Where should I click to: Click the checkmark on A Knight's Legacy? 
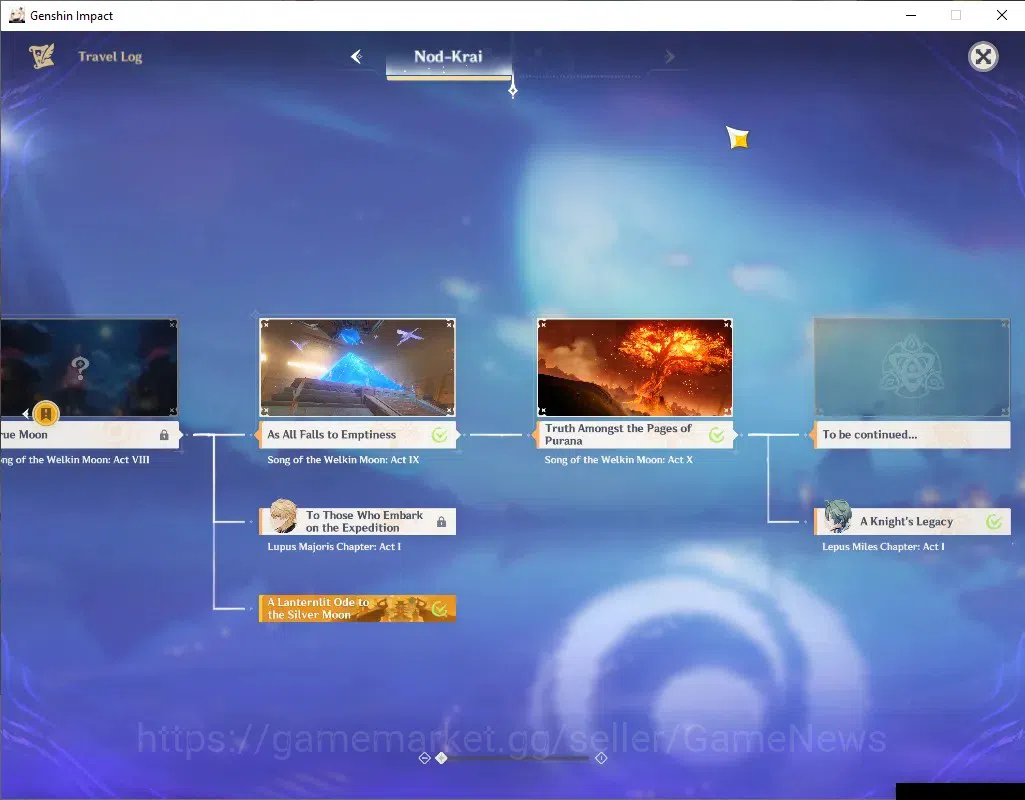click(x=994, y=522)
